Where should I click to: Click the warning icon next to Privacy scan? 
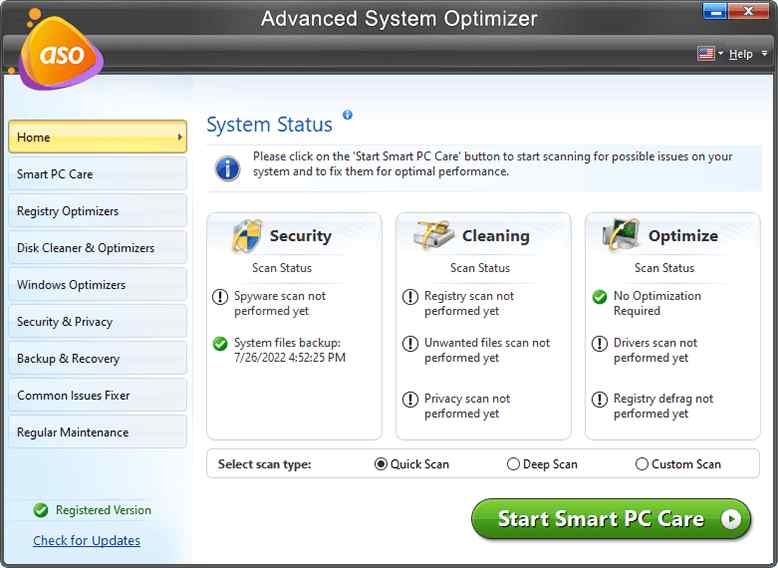410,399
